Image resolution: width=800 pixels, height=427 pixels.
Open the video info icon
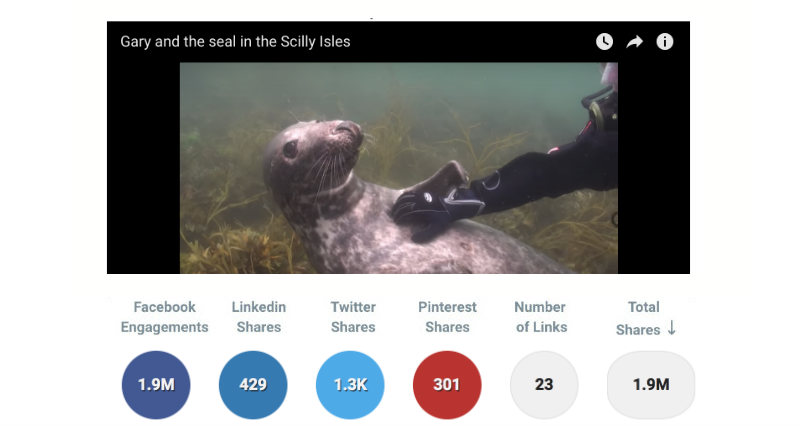[x=664, y=42]
